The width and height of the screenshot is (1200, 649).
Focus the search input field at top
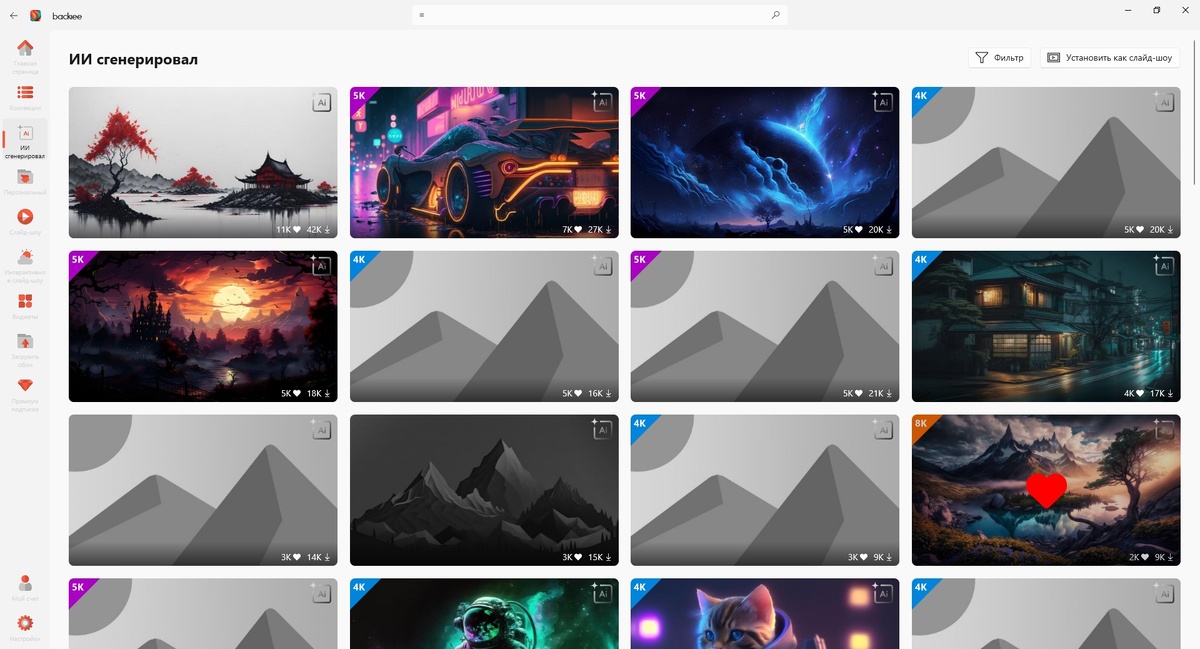(x=600, y=15)
